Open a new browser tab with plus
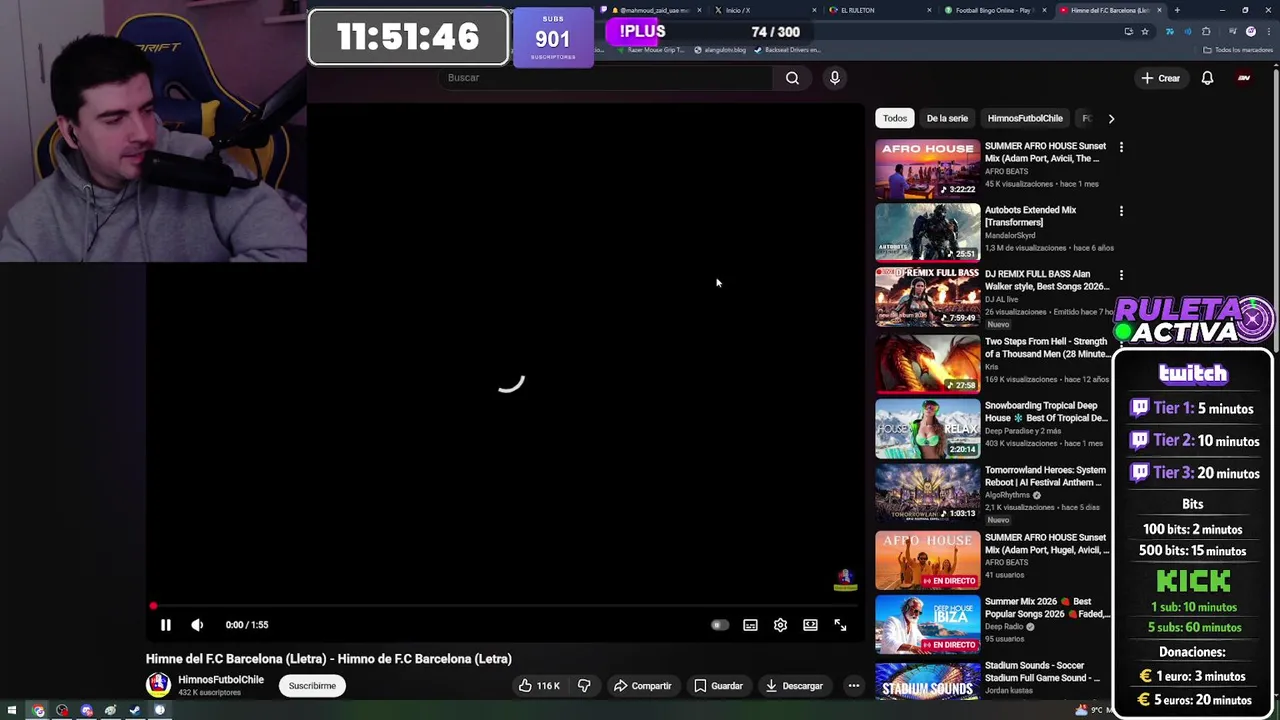 (x=1177, y=10)
